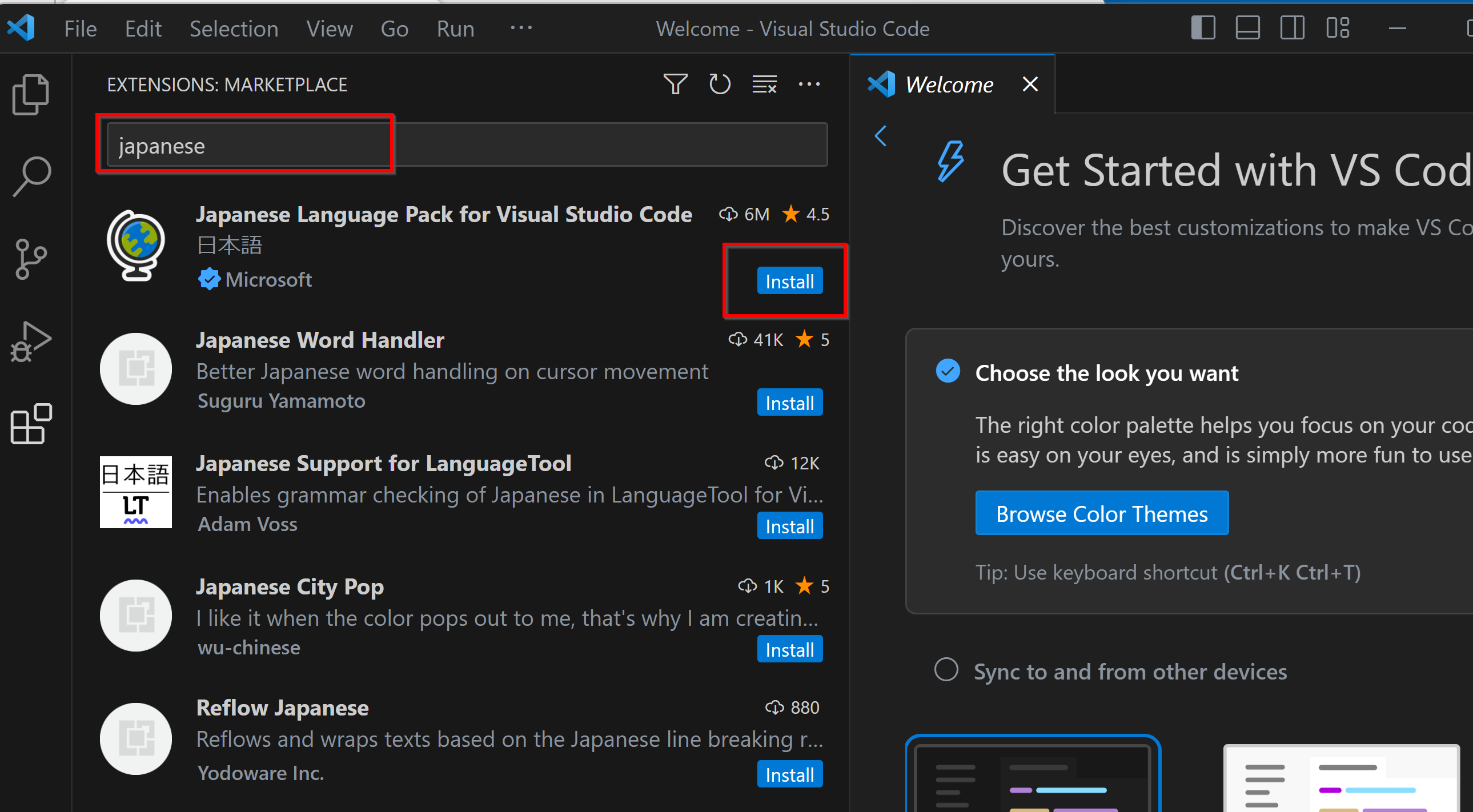
Task: Click the Adam Voss publisher name
Action: (x=248, y=524)
